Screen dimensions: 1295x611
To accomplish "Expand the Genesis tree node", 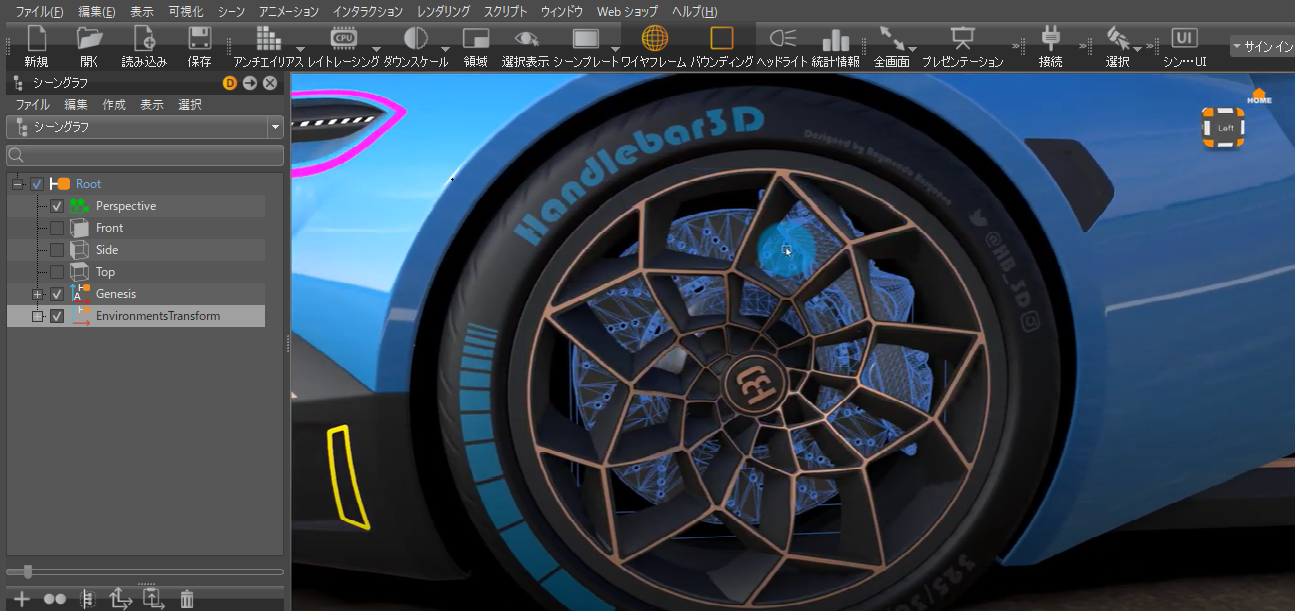I will (37, 294).
